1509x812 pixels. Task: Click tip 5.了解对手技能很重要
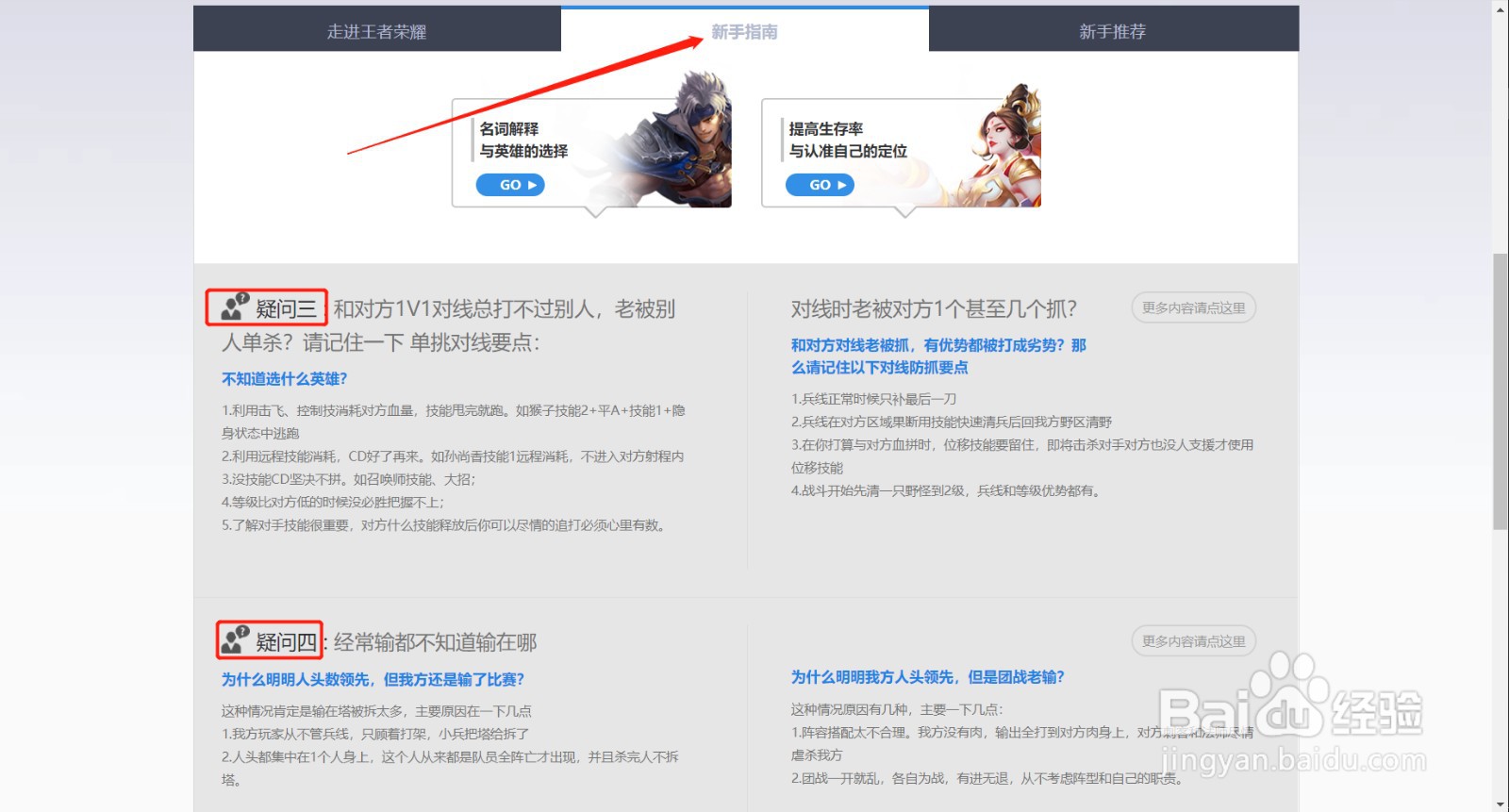click(x=446, y=525)
